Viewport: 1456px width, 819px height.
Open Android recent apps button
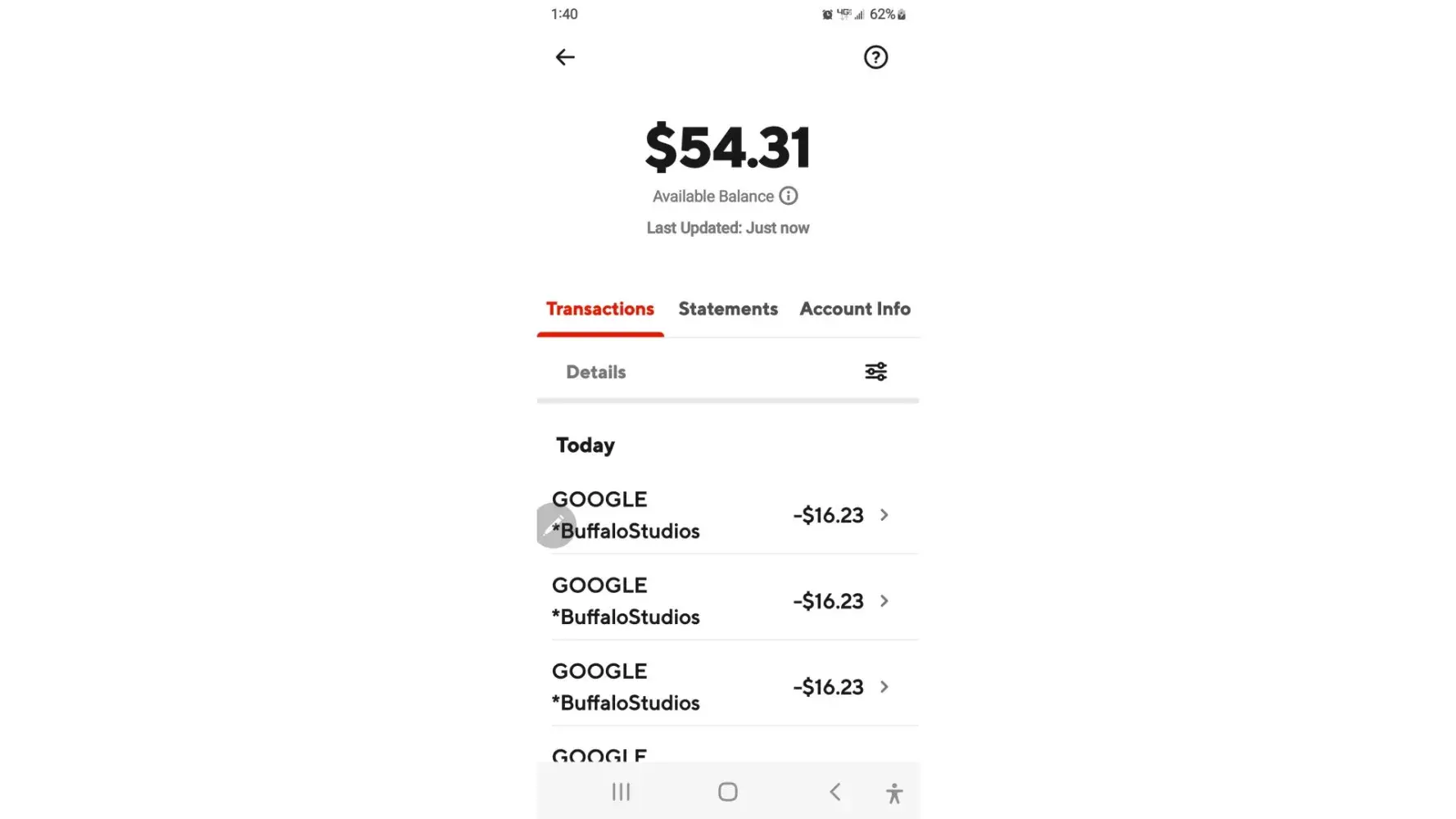621,792
